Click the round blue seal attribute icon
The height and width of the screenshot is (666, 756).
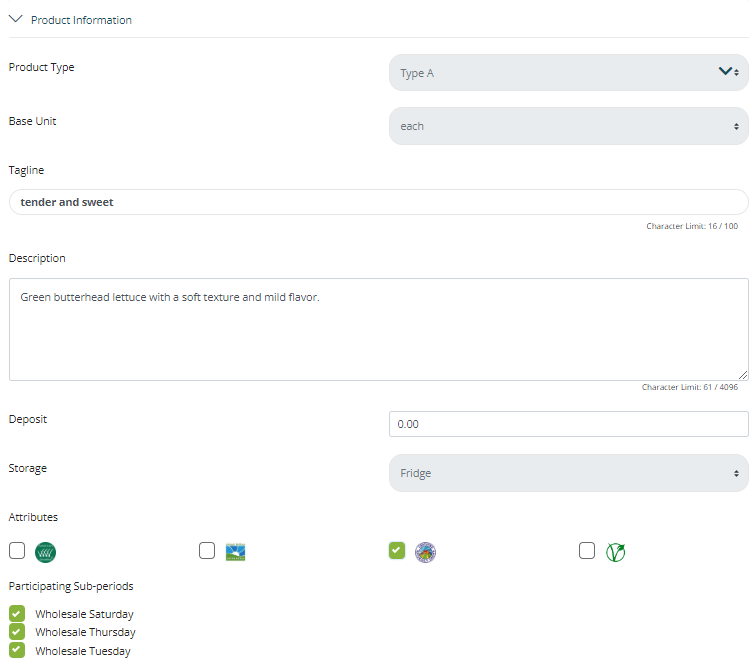click(x=426, y=552)
